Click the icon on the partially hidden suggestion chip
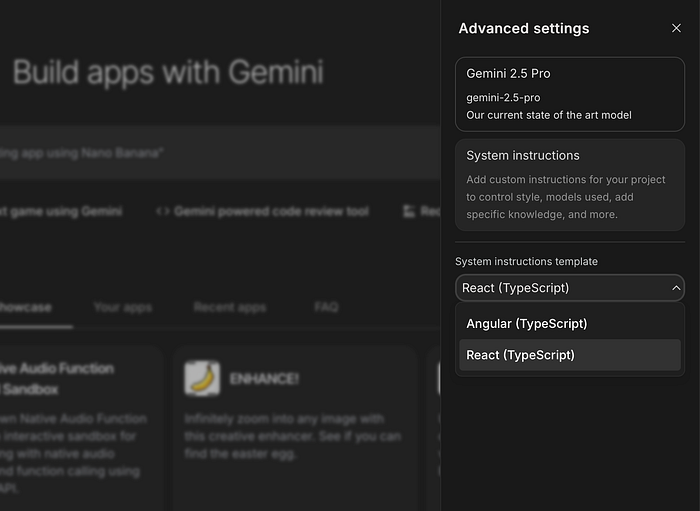This screenshot has height=511, width=700. coord(409,211)
